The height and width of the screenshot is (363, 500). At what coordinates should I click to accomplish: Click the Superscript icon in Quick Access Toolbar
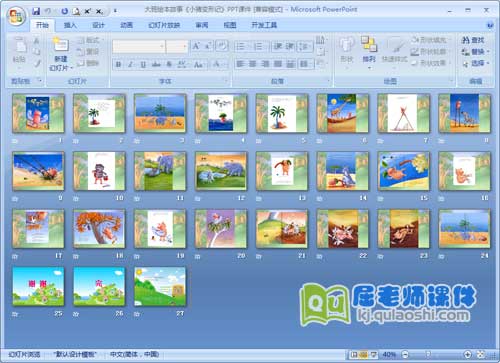[87, 11]
